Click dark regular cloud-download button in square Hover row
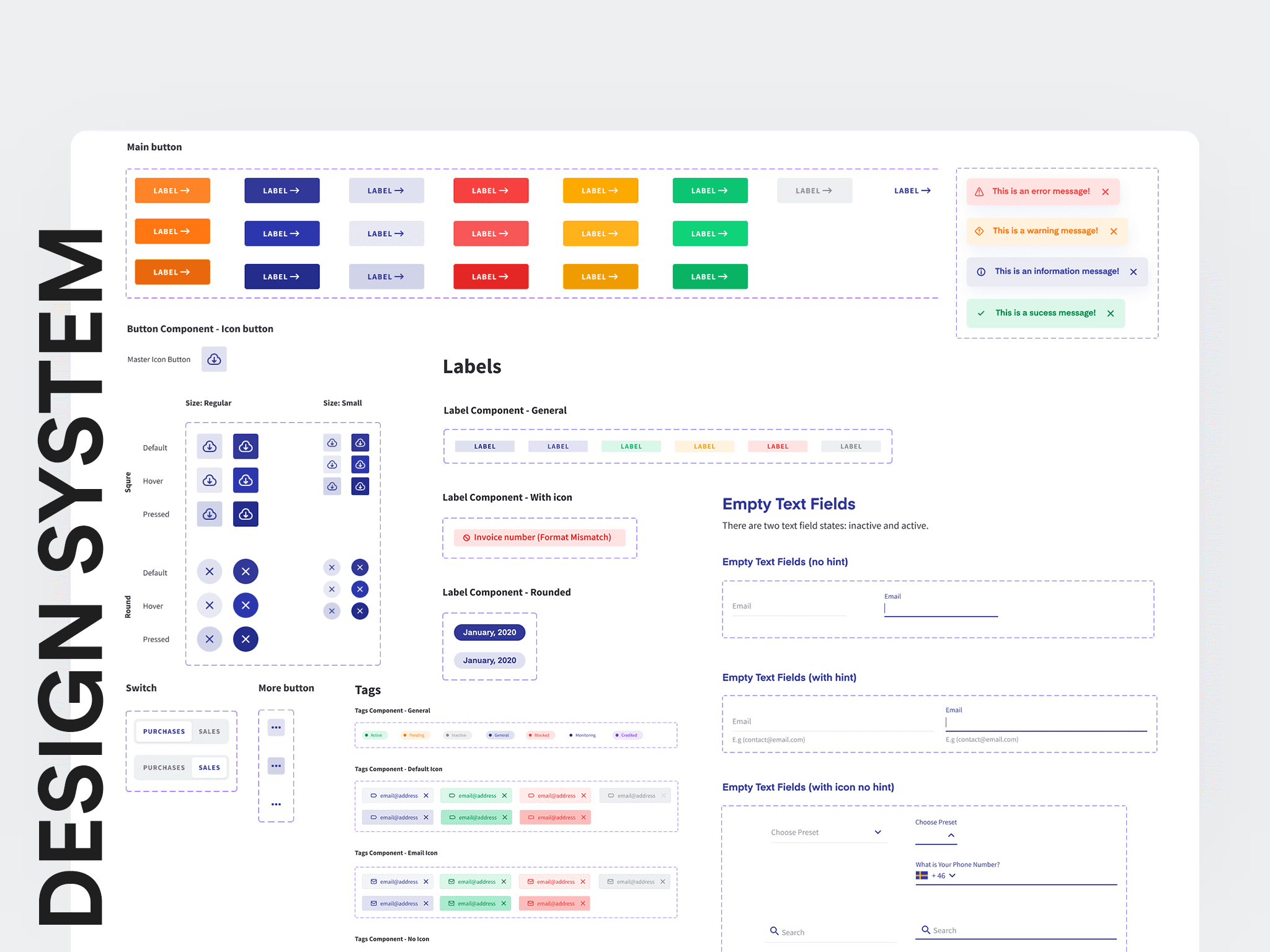This screenshot has width=1270, height=952. pyautogui.click(x=246, y=480)
